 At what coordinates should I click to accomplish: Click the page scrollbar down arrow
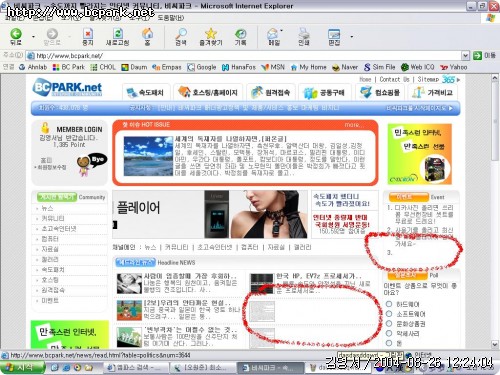(495, 344)
